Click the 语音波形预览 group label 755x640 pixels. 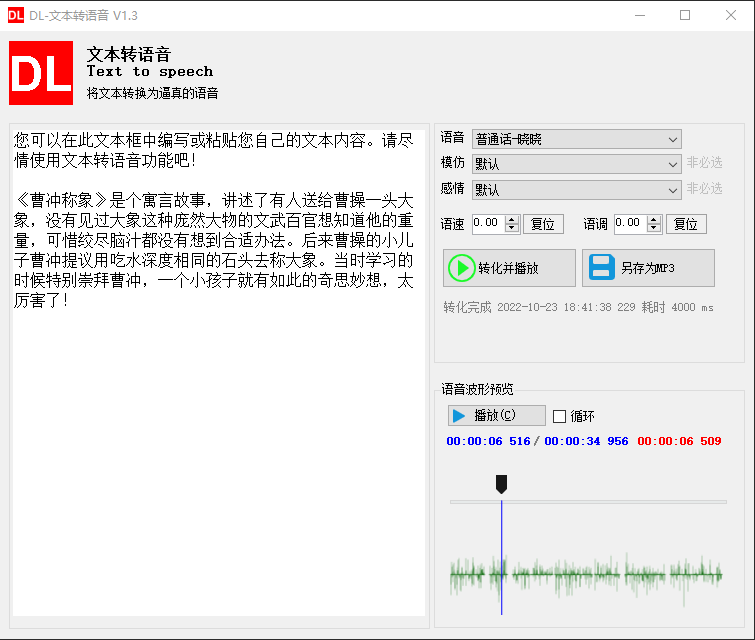(477, 389)
